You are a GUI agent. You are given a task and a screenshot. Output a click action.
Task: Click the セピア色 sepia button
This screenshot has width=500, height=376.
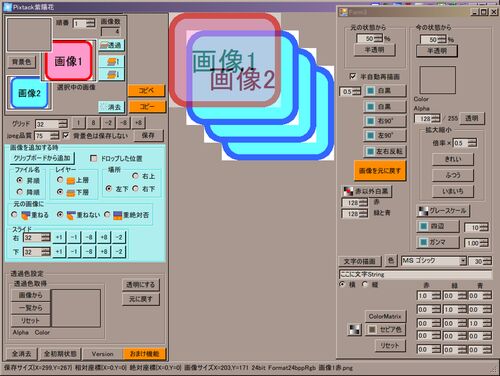[386, 330]
